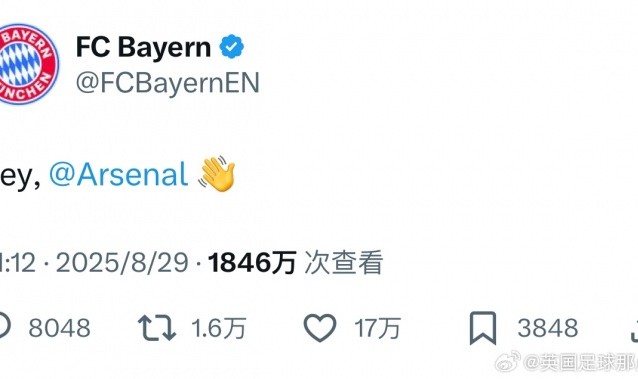This screenshot has height=379, width=638.
Task: Click the 3848 bookmarks count
Action: click(x=548, y=328)
